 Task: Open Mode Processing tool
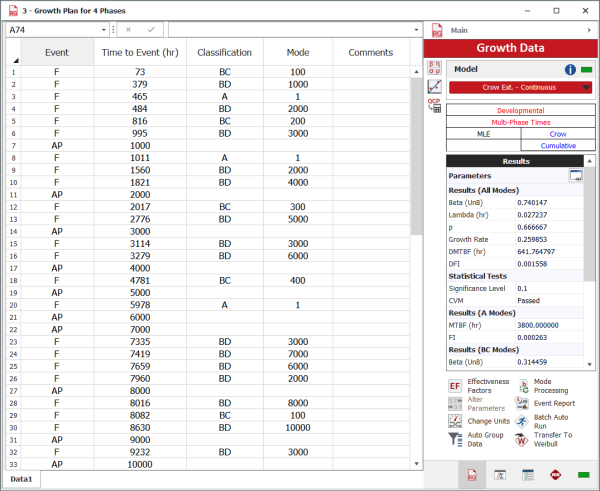pyautogui.click(x=525, y=386)
